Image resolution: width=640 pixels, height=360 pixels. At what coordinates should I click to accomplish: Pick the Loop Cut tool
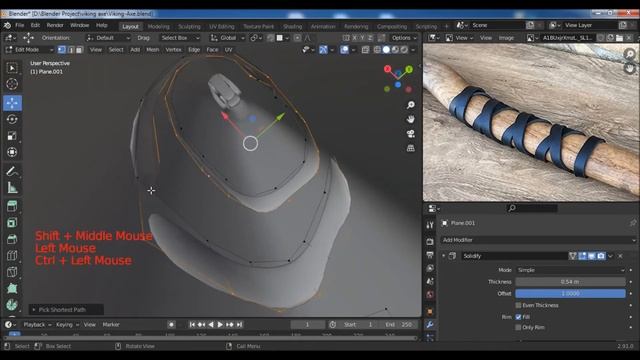click(x=12, y=256)
